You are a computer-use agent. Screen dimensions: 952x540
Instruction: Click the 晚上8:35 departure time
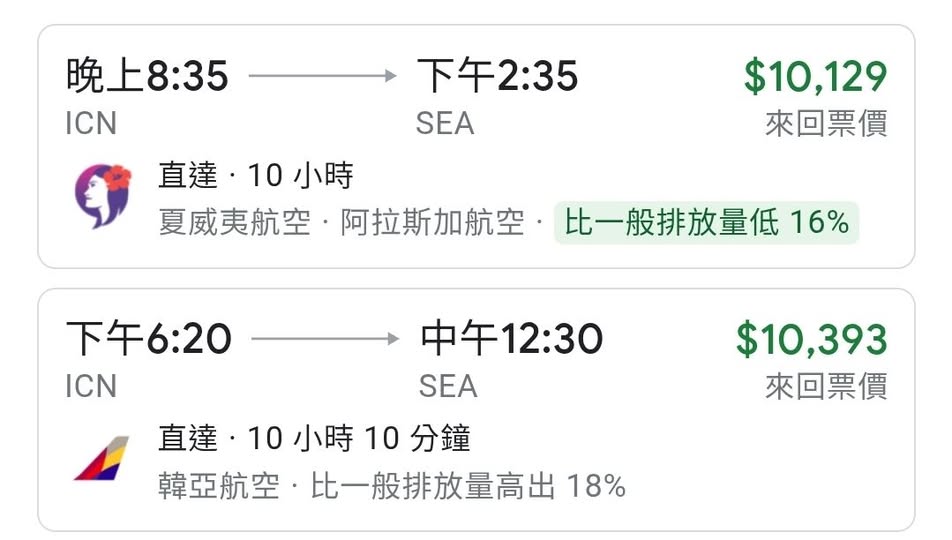tap(147, 76)
